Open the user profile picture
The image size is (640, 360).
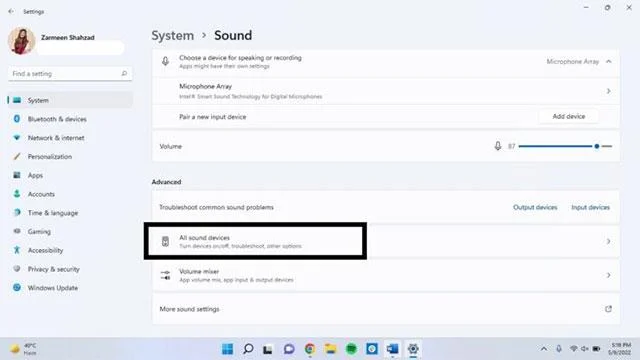point(22,41)
